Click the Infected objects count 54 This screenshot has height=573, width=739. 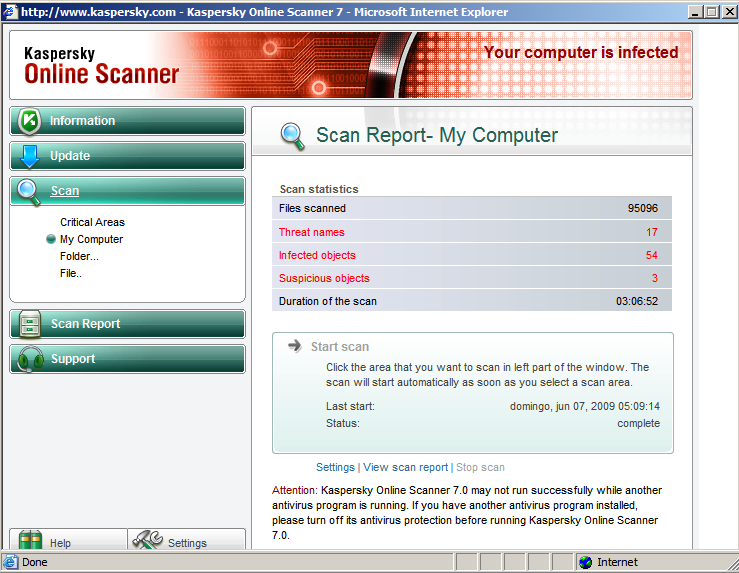[x=651, y=255]
